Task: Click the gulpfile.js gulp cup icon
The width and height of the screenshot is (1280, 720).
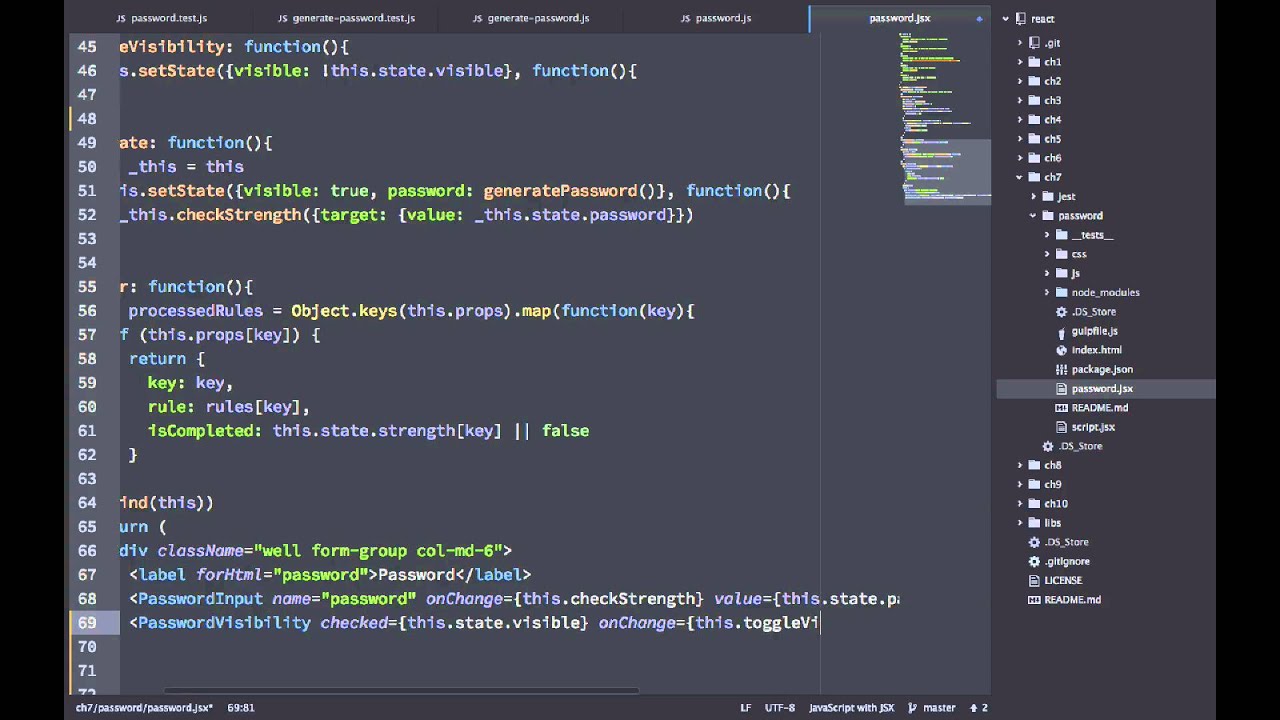Action: pyautogui.click(x=1062, y=331)
